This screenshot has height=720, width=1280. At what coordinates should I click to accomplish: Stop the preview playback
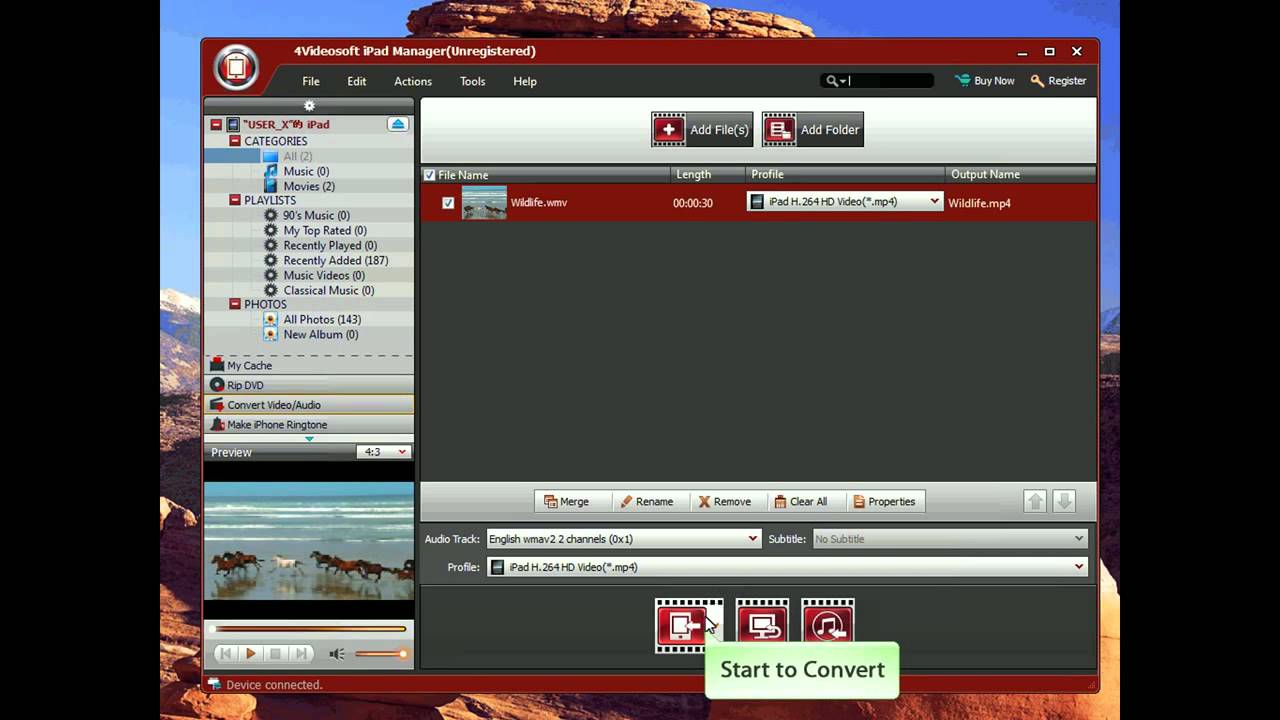(x=275, y=654)
